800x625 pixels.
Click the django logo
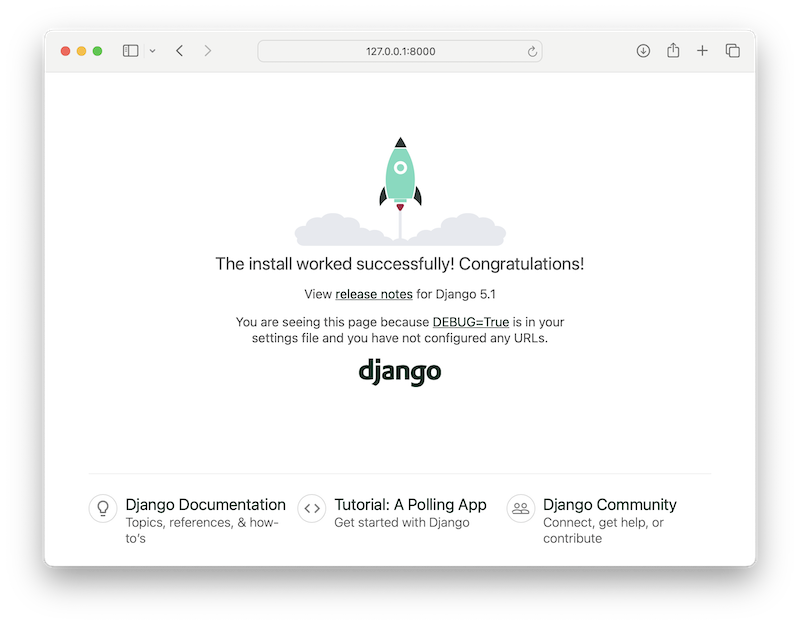tap(400, 371)
